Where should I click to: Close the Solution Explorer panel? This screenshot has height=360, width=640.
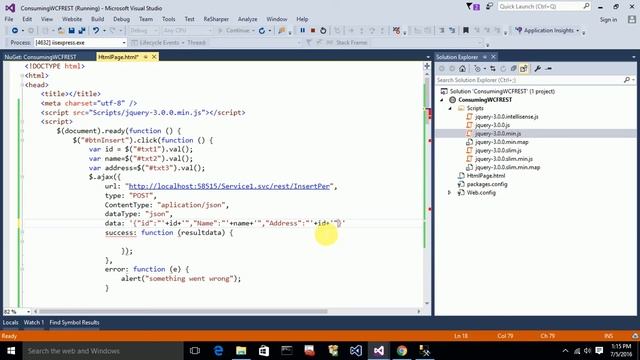point(493,57)
